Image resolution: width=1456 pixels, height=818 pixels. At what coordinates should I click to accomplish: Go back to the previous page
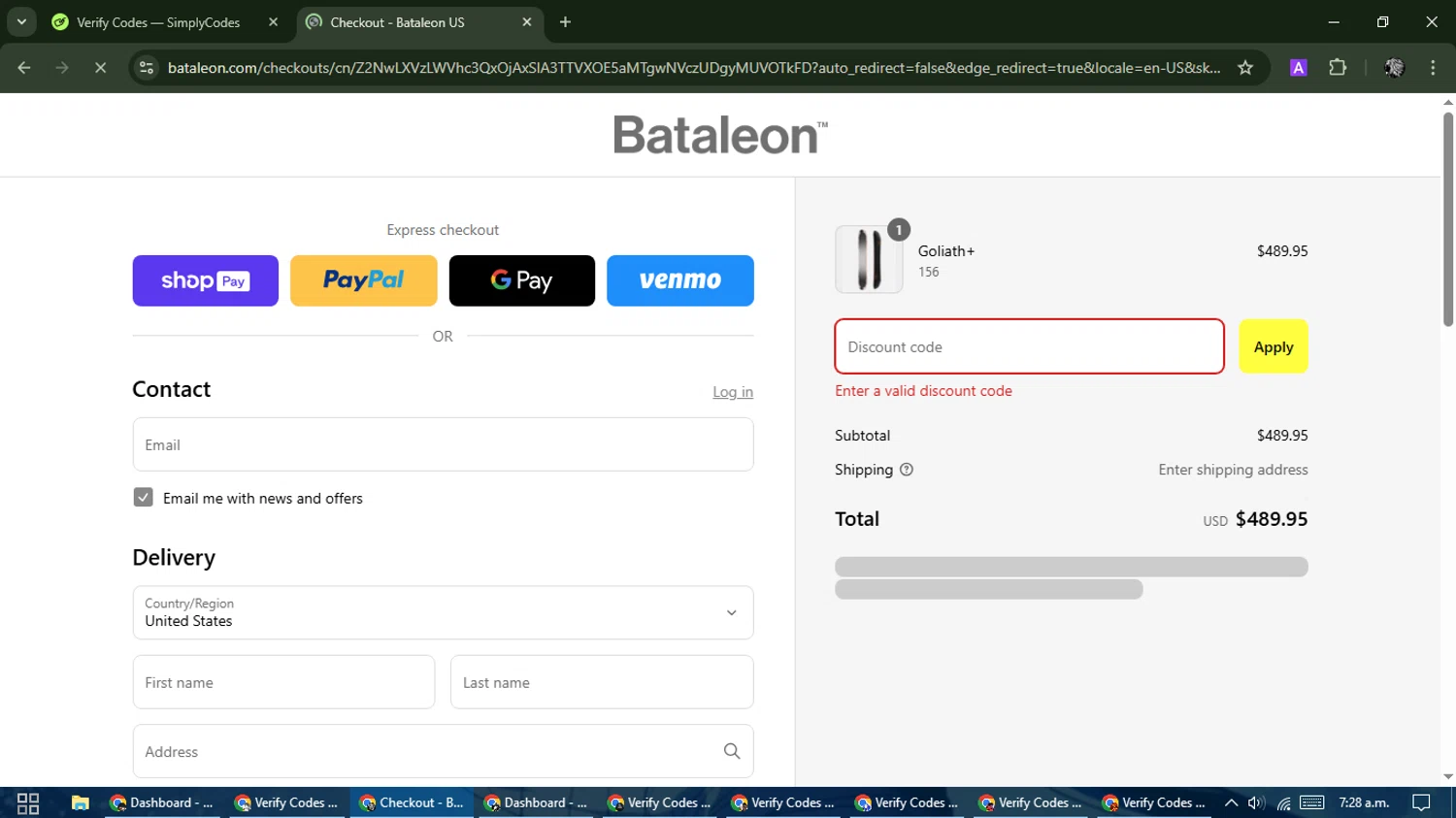pos(24,68)
